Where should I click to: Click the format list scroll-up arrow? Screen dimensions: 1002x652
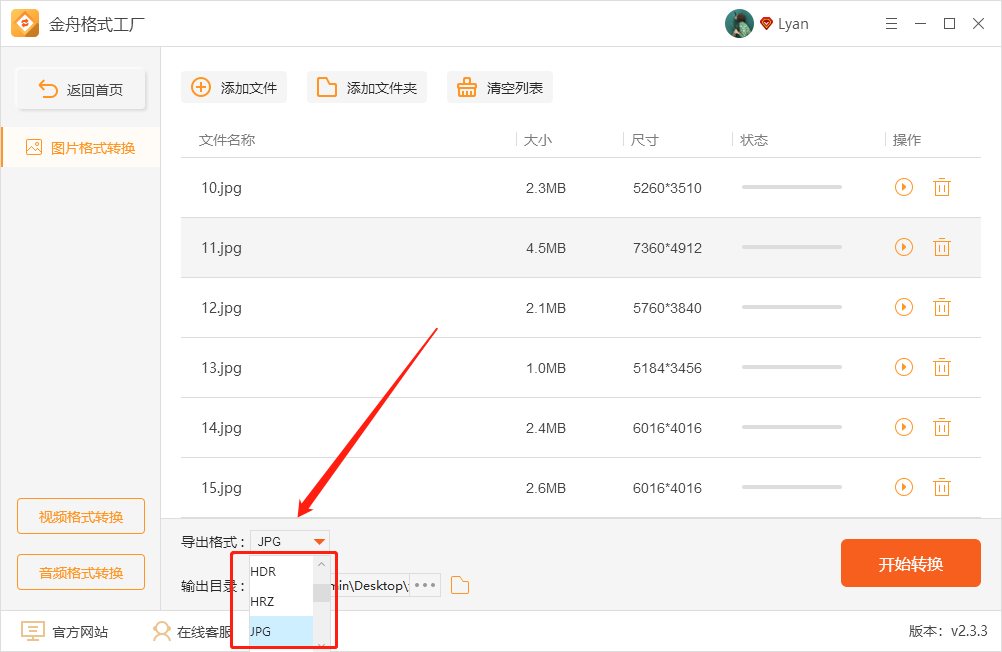pos(321,564)
